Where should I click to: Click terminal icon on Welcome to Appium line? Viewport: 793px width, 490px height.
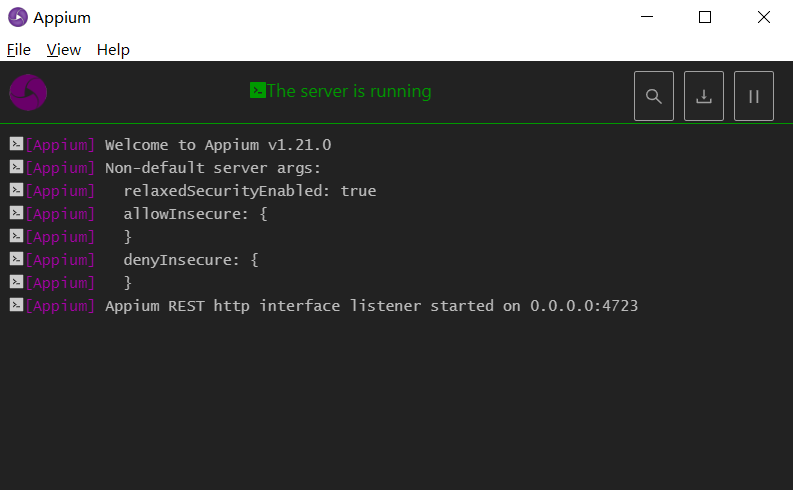coord(16,144)
